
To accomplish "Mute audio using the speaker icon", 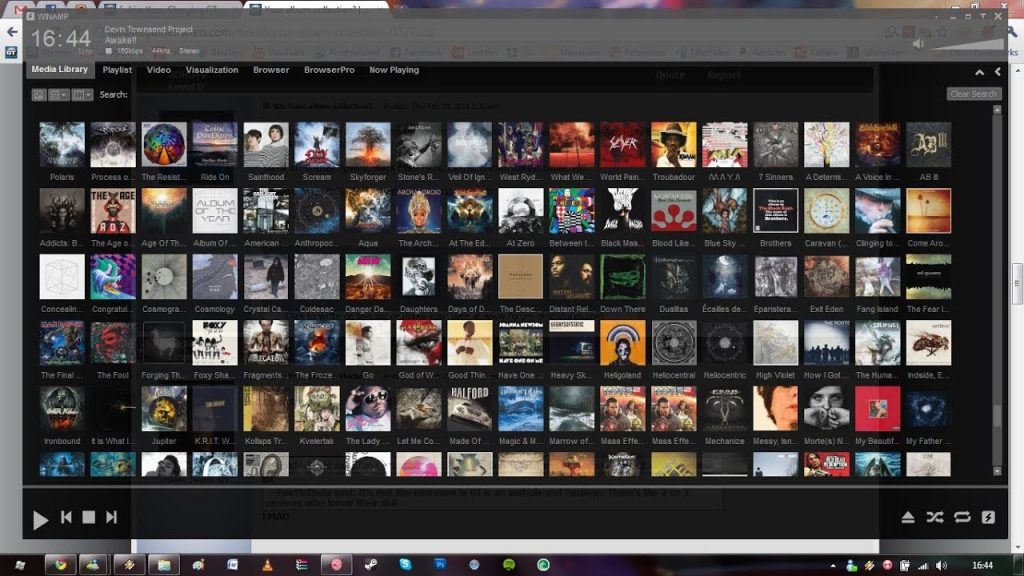I will [x=919, y=44].
